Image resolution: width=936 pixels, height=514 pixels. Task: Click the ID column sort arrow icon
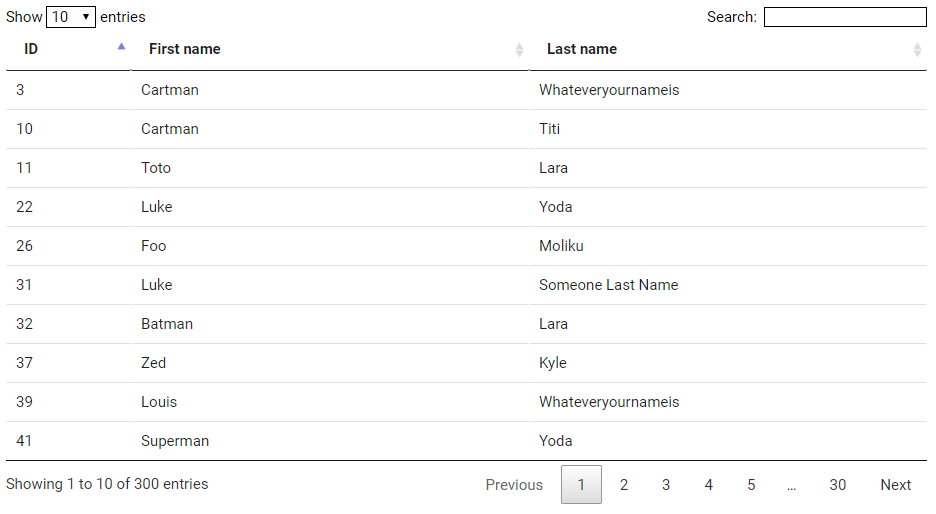pyautogui.click(x=121, y=47)
